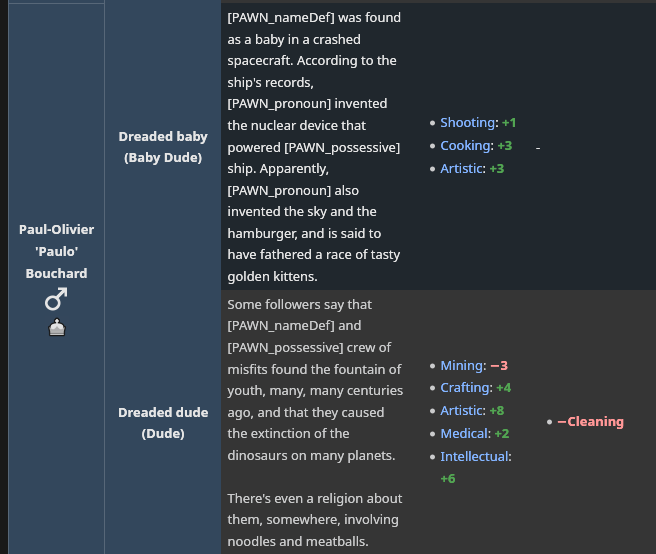
Task: Click the Artistic link with +8 bonus
Action: click(462, 411)
